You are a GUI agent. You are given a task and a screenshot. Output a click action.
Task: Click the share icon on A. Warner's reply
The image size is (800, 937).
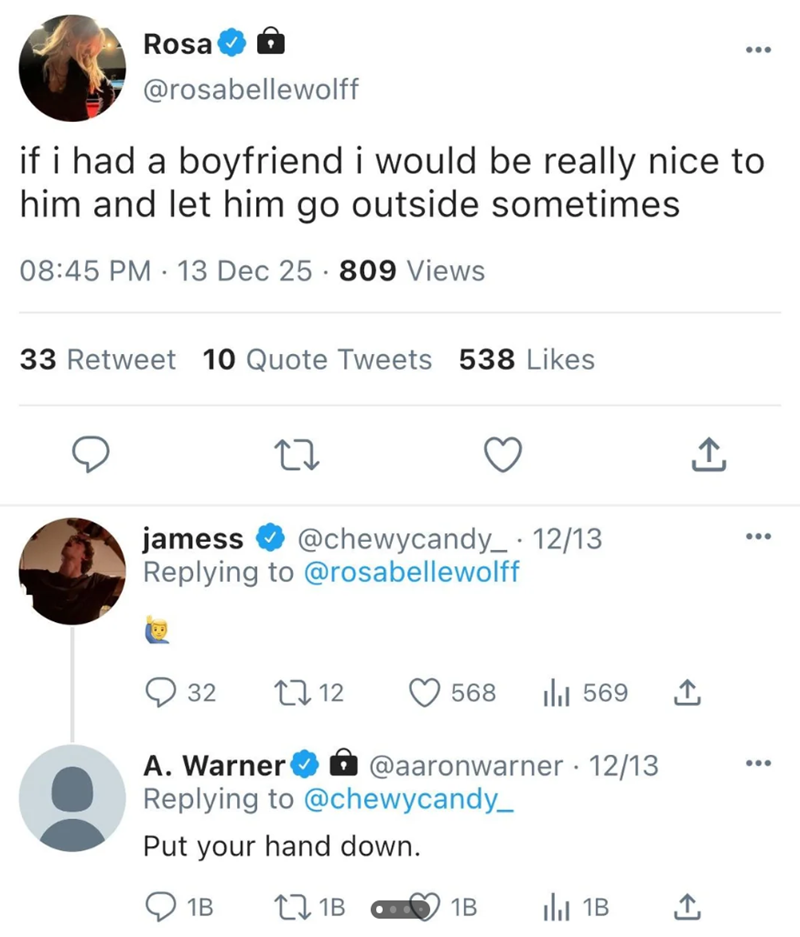pyautogui.click(x=687, y=907)
